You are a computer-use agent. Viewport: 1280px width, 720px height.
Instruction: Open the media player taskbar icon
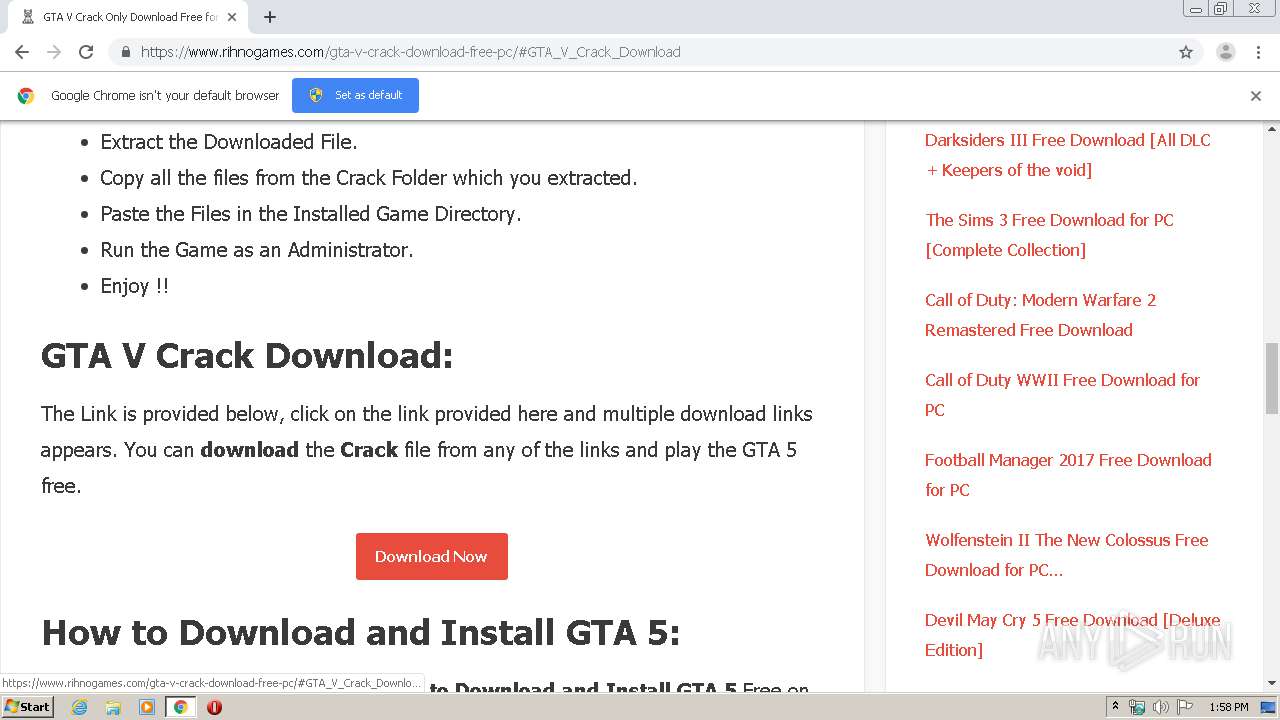[x=147, y=707]
